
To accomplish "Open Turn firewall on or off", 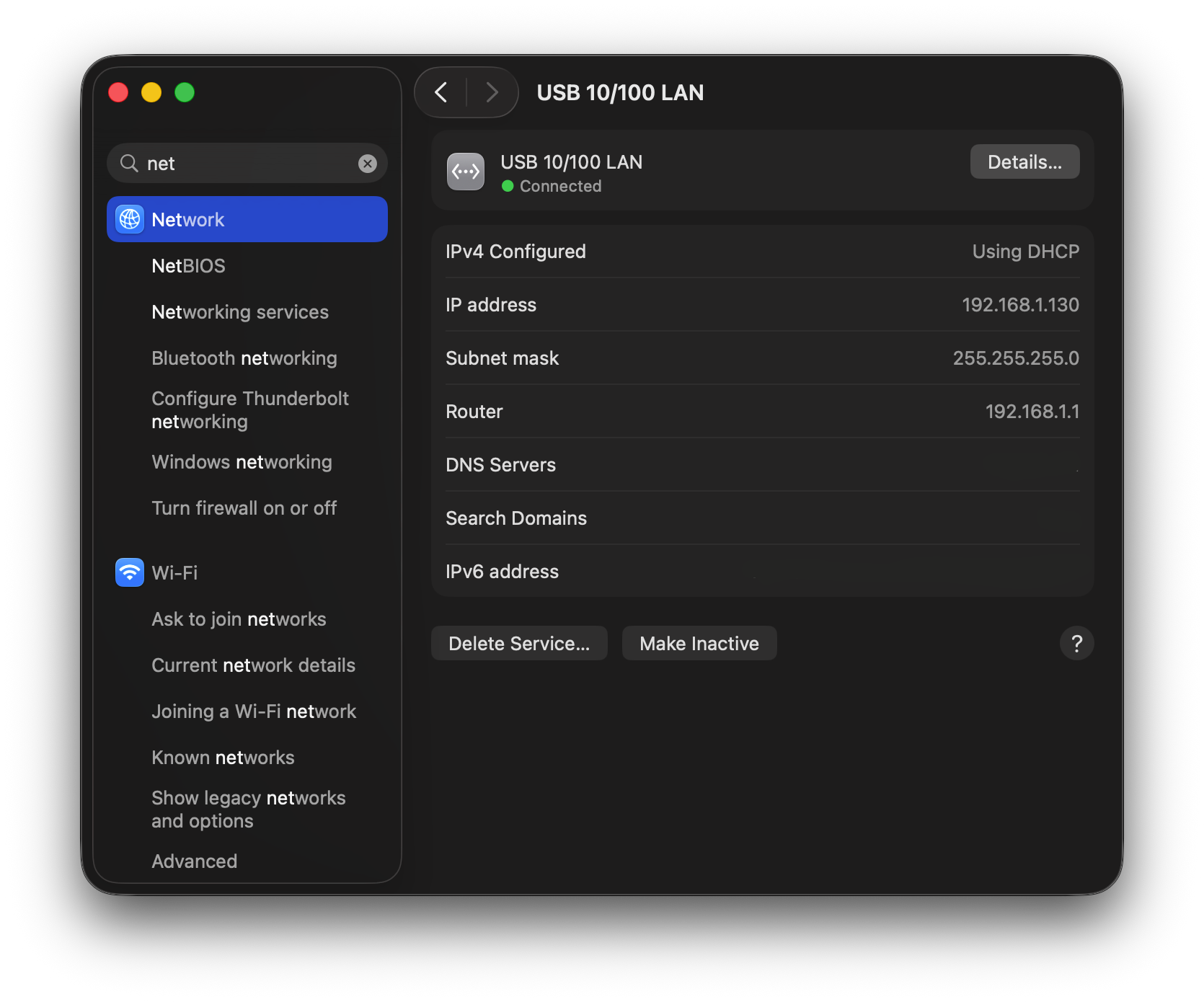I will [x=244, y=508].
